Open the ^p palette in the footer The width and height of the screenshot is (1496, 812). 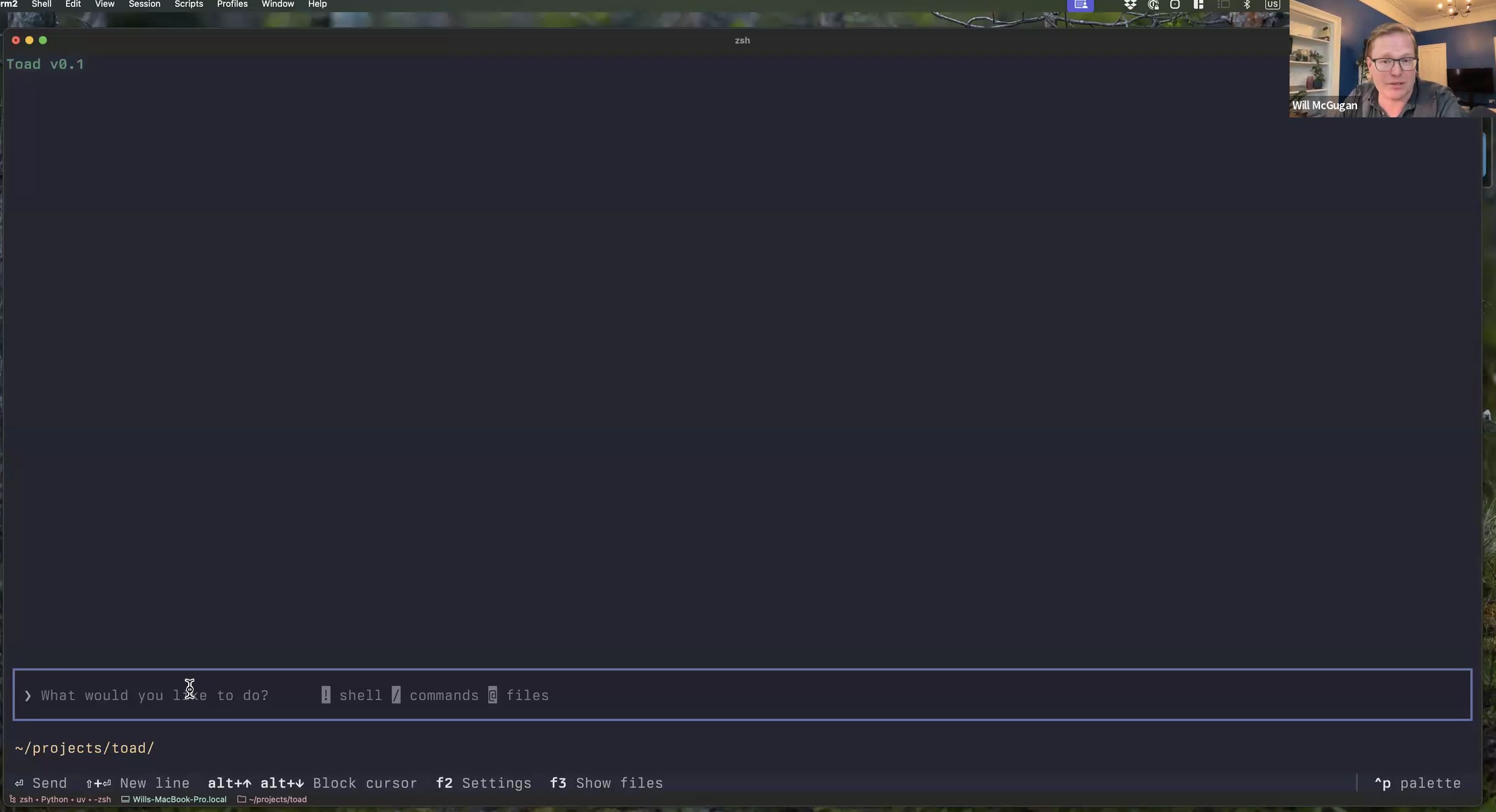1417,784
